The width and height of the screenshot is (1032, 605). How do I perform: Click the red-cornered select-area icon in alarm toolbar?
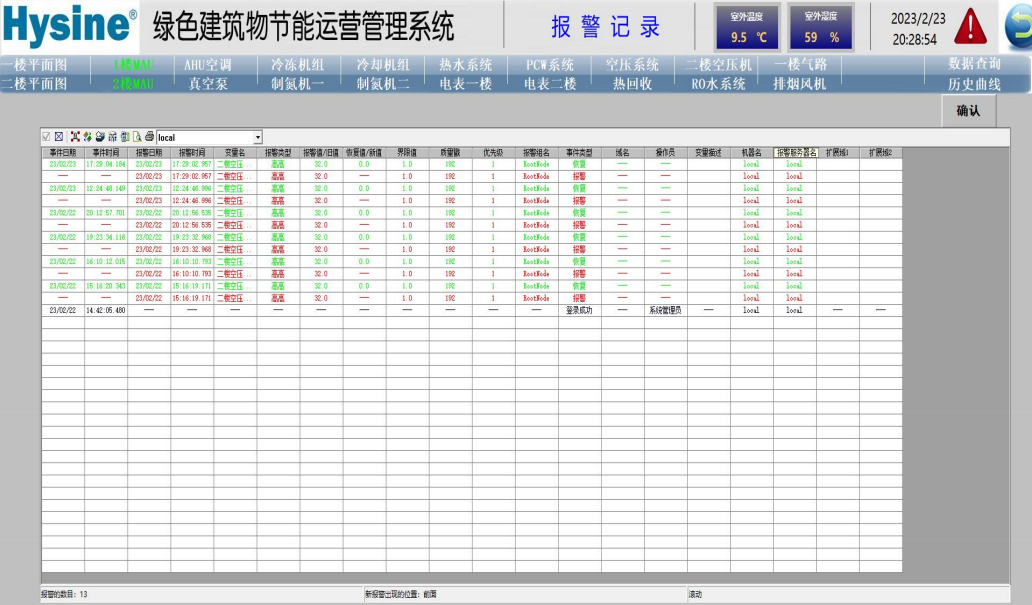click(75, 137)
